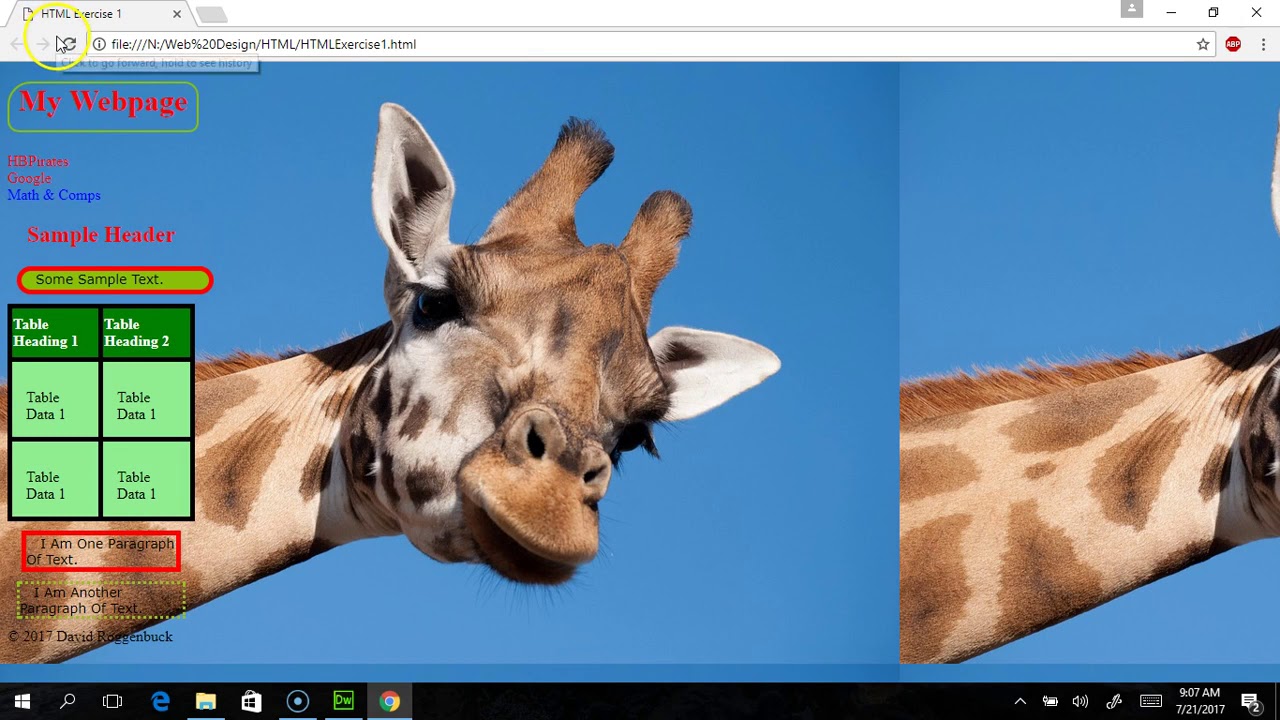Open a new tab button

211,14
